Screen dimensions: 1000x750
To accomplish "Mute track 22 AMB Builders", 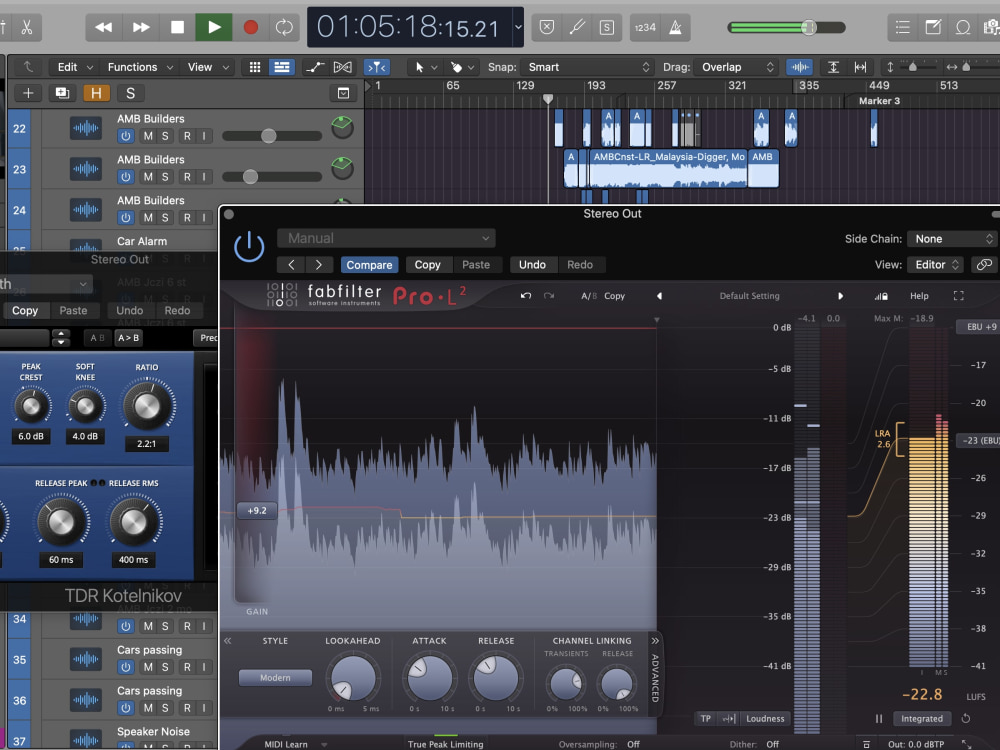I will coord(148,136).
